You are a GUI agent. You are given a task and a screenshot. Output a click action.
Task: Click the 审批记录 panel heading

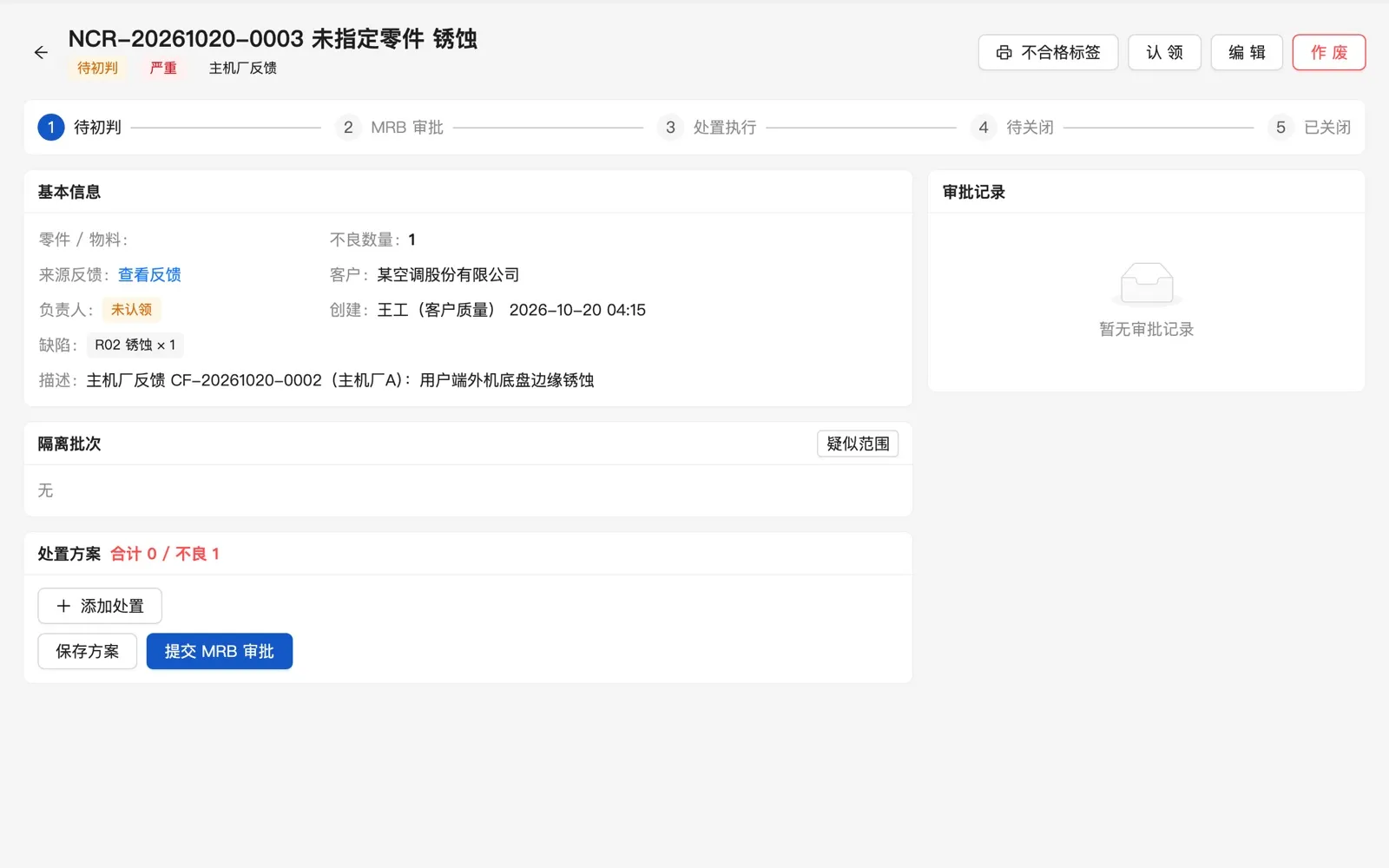tap(974, 192)
